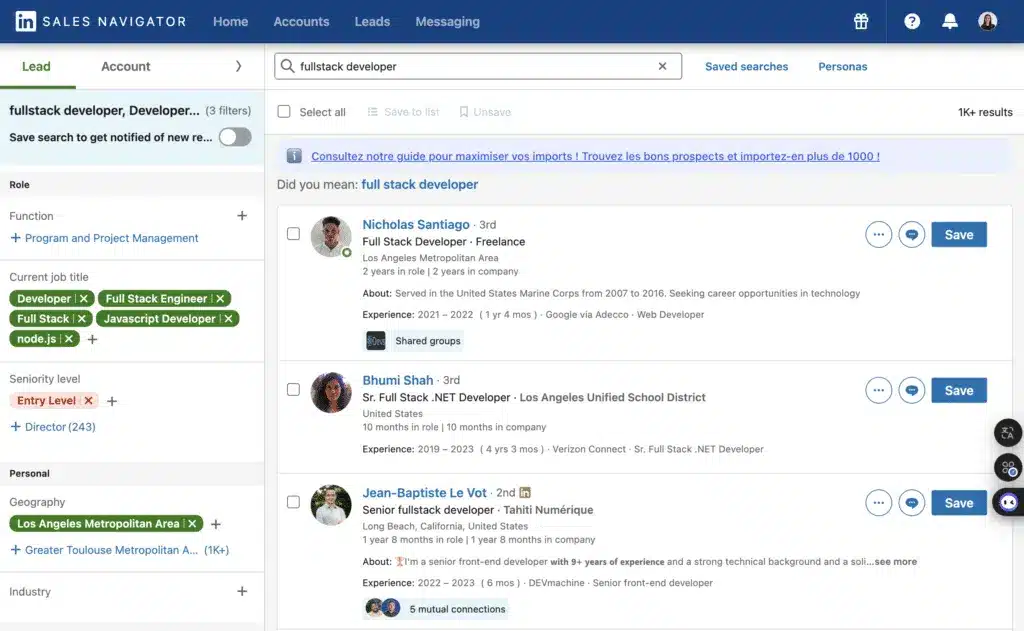This screenshot has width=1024, height=631.
Task: Remove the Entry Level seniority filter
Action: click(89, 401)
